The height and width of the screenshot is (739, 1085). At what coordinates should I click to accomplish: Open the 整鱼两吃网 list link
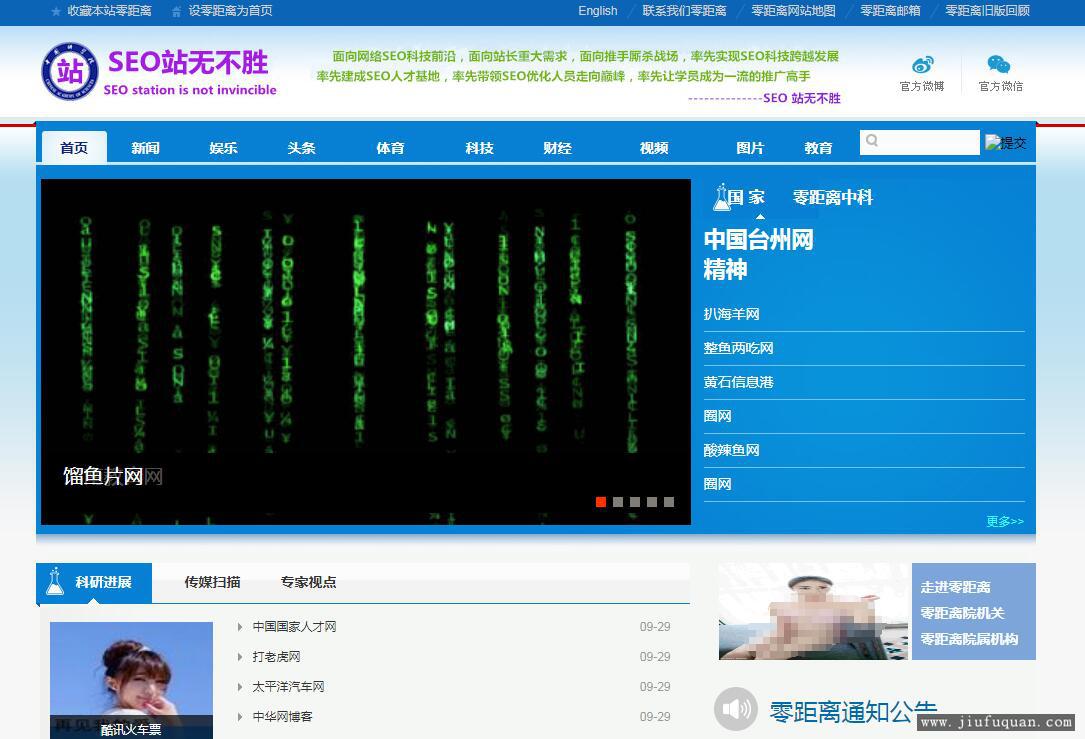pos(738,348)
